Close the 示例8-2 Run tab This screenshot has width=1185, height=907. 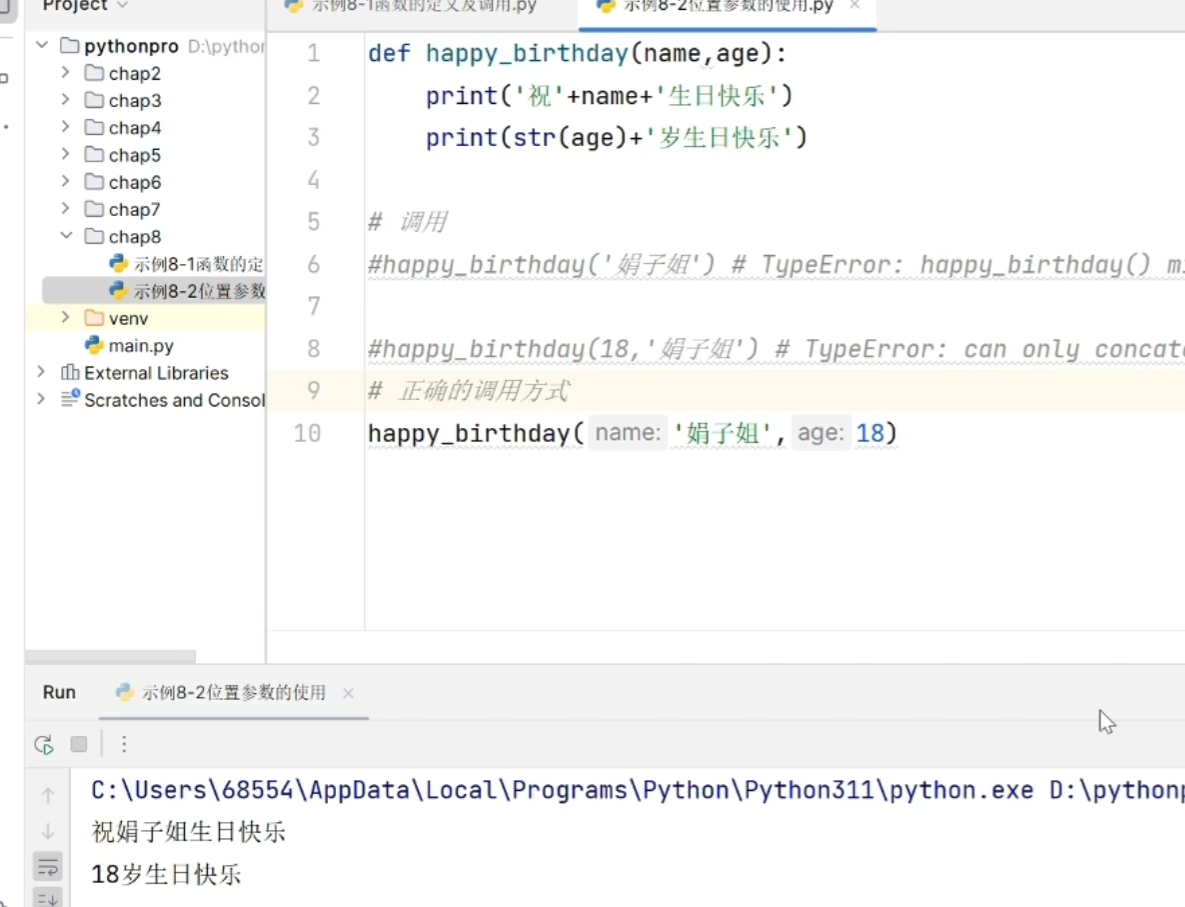348,692
